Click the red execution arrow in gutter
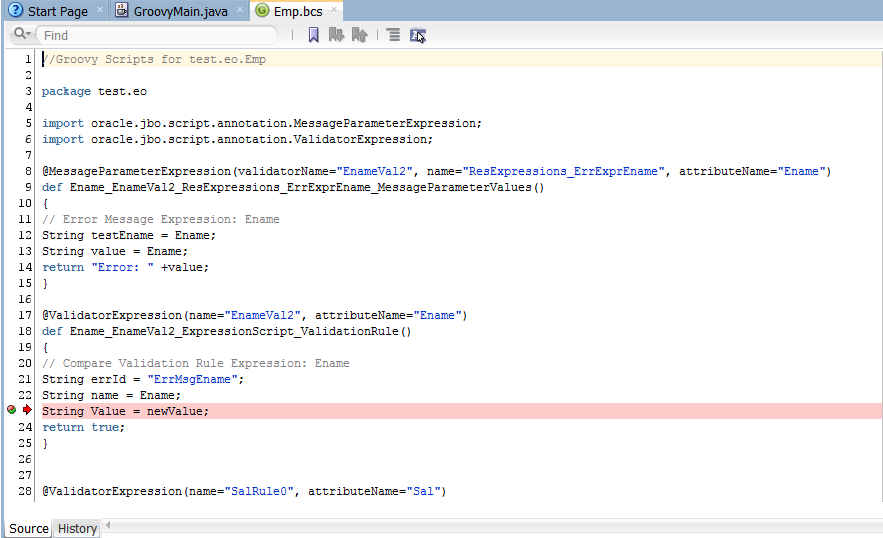 pos(27,410)
